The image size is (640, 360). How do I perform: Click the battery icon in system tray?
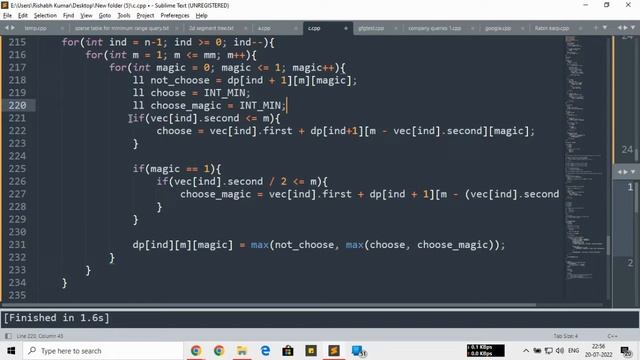coord(537,351)
